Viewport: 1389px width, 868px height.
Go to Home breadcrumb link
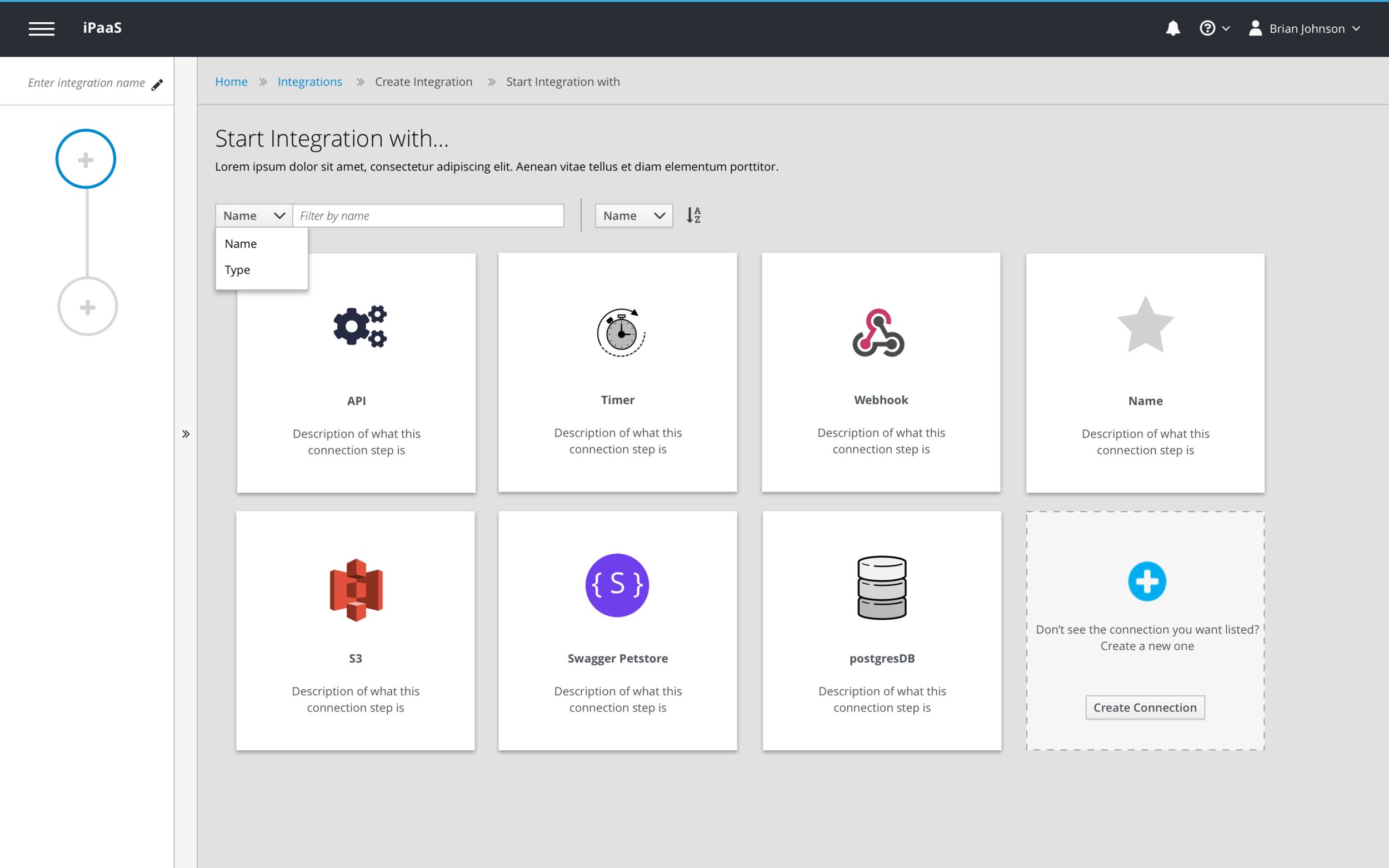coord(231,82)
